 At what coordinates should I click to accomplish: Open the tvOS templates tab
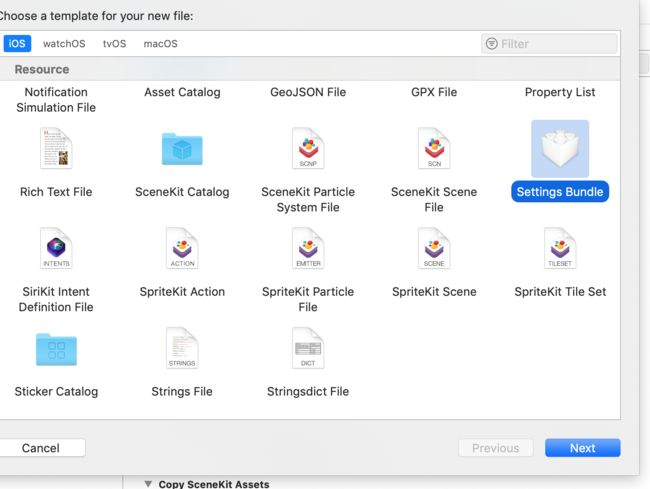click(x=114, y=44)
